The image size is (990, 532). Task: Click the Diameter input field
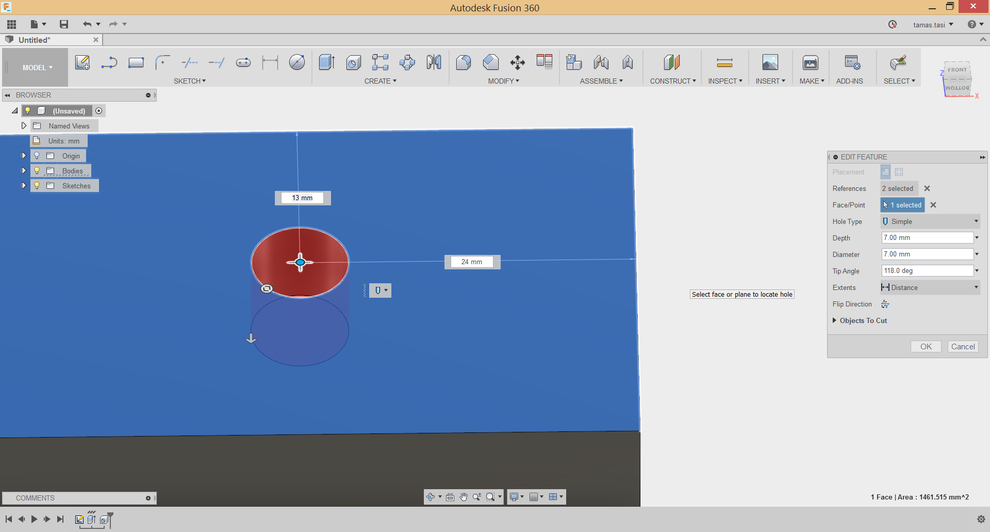click(927, 254)
